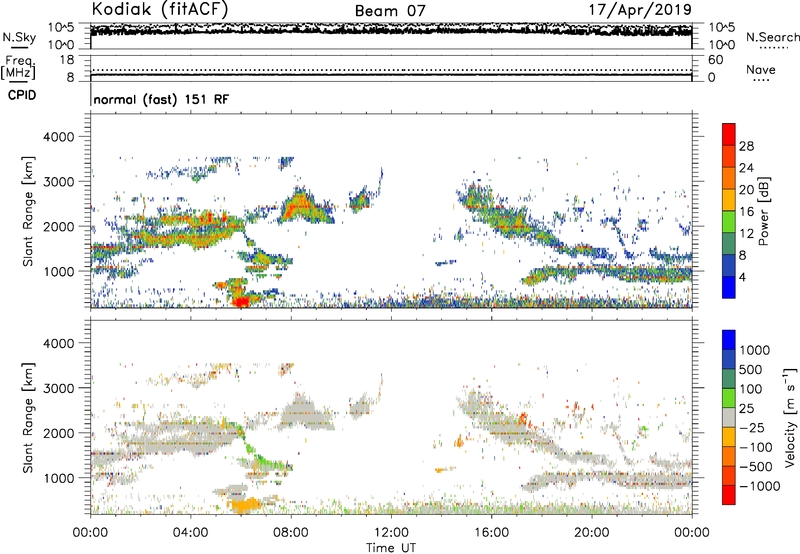The image size is (800, 554).
Task: Click the 'Nave' legend label
Action: coord(761,69)
